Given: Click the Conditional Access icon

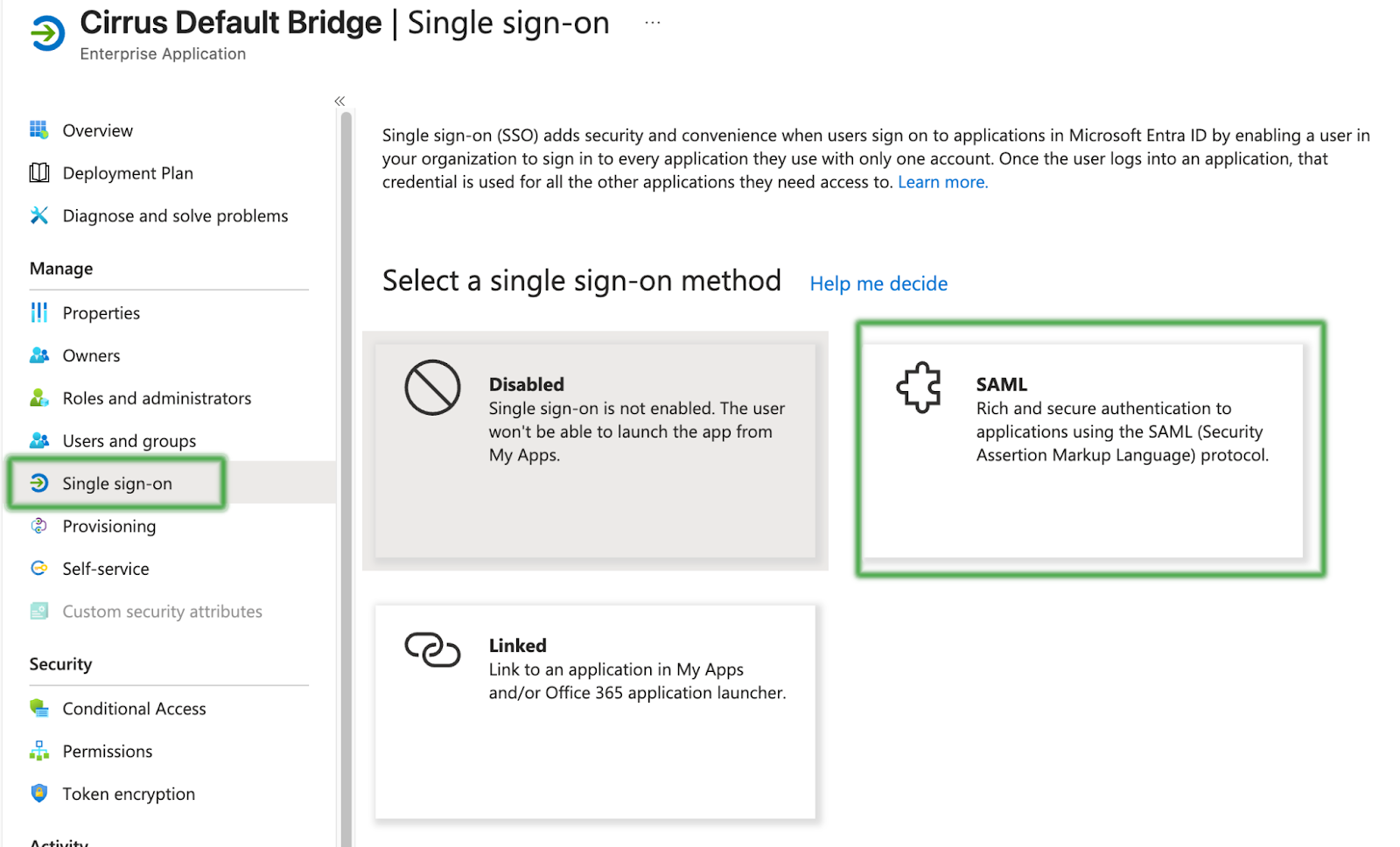Looking at the screenshot, I should pos(38,709).
